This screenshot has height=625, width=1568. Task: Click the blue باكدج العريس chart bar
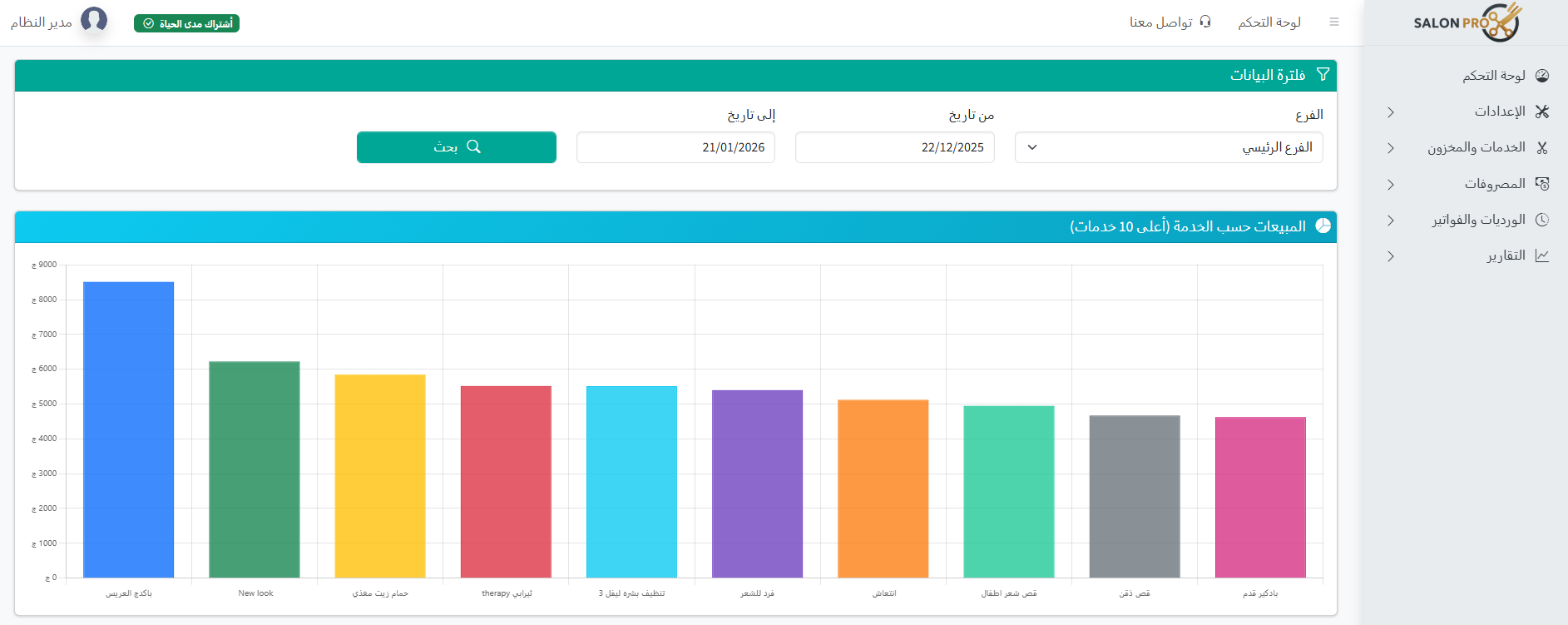pyautogui.click(x=128, y=429)
